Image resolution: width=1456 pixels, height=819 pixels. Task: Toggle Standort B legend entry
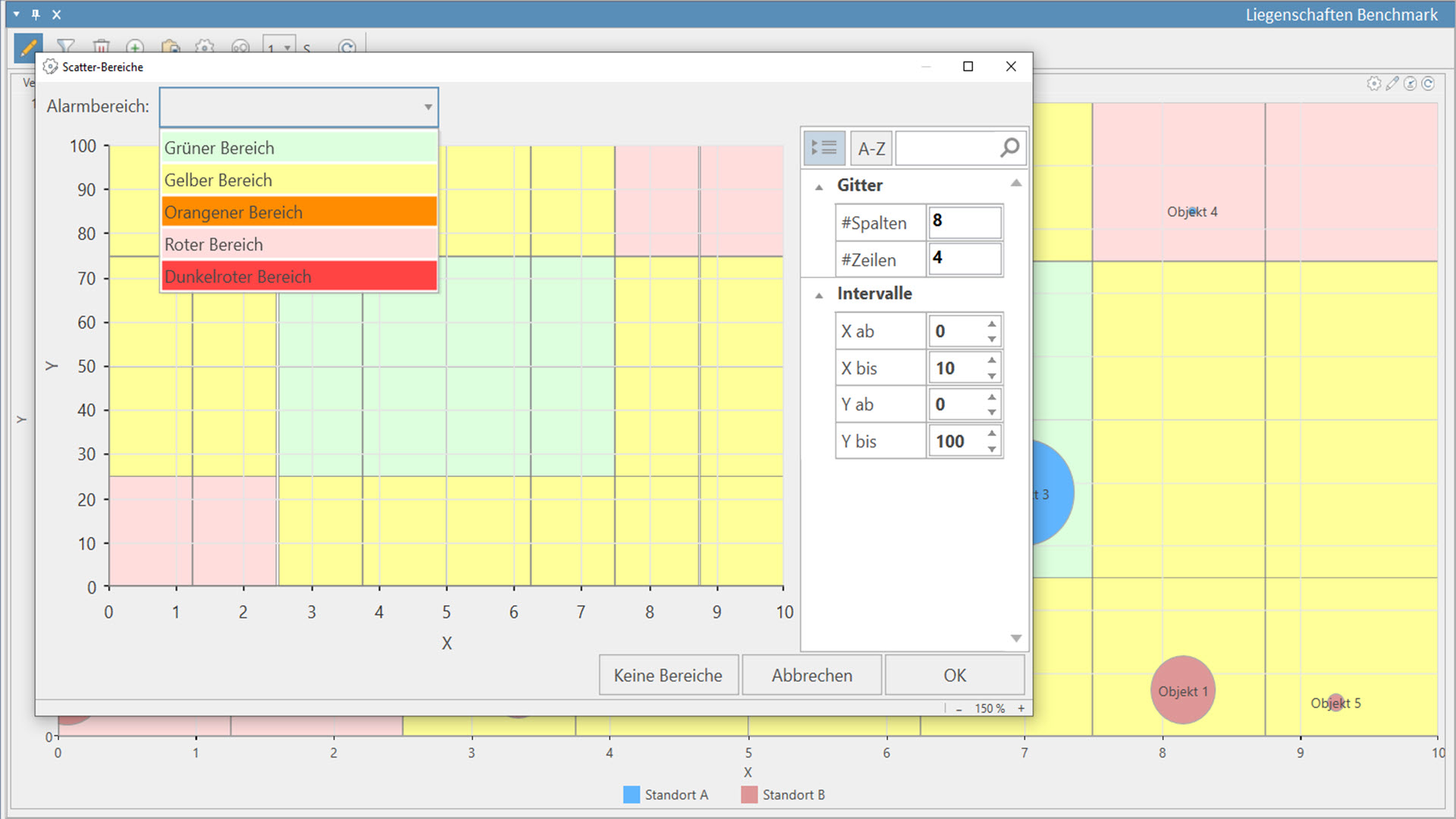pos(783,795)
